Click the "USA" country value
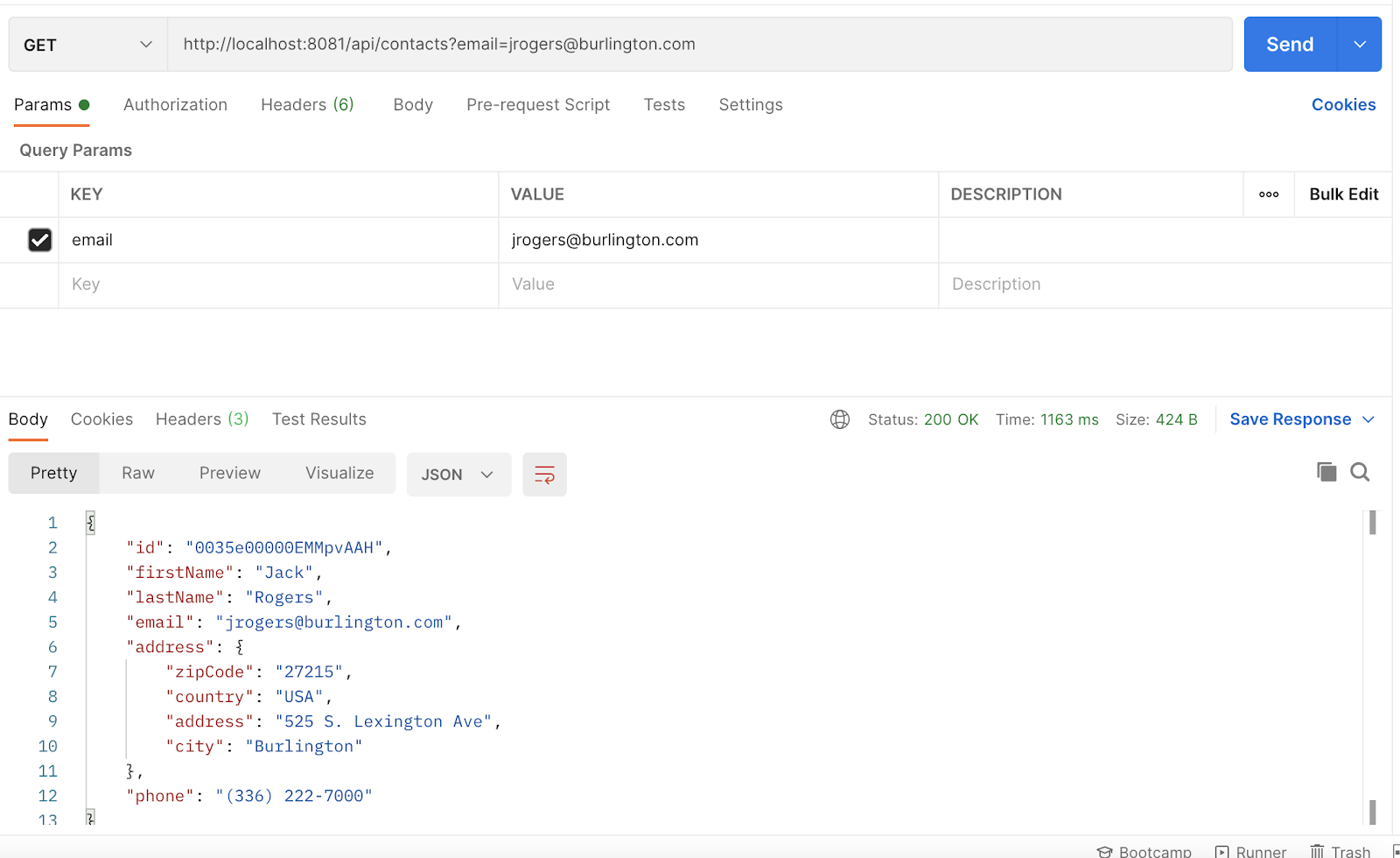Screen dimensions: 1400x858 point(299,697)
